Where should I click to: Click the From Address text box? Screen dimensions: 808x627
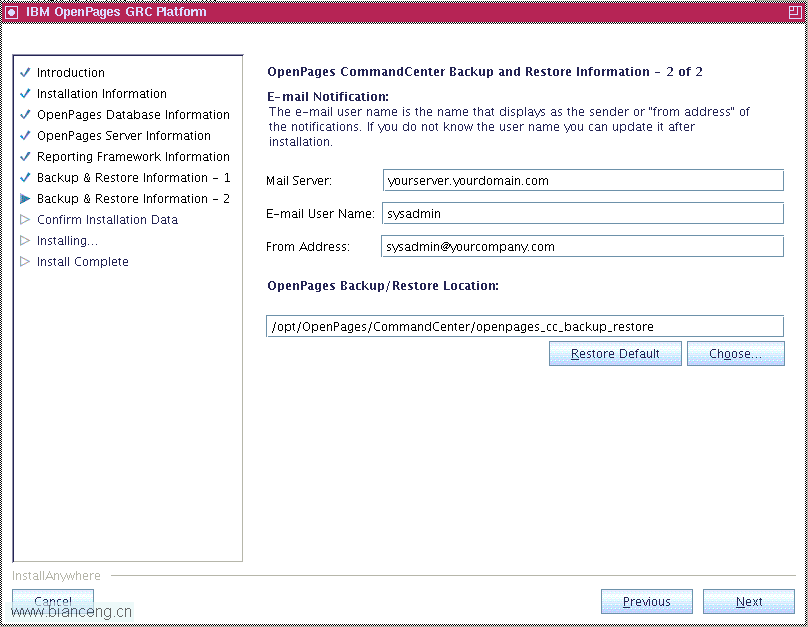coord(582,246)
